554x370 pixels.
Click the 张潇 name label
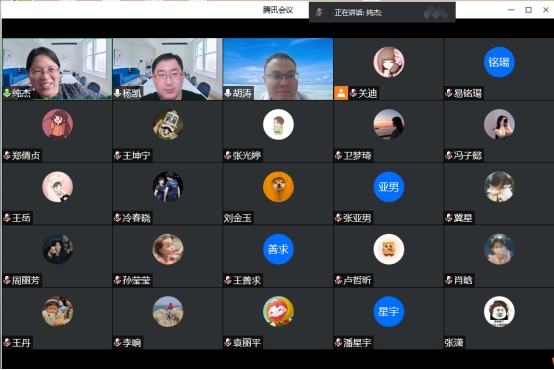[x=454, y=342]
